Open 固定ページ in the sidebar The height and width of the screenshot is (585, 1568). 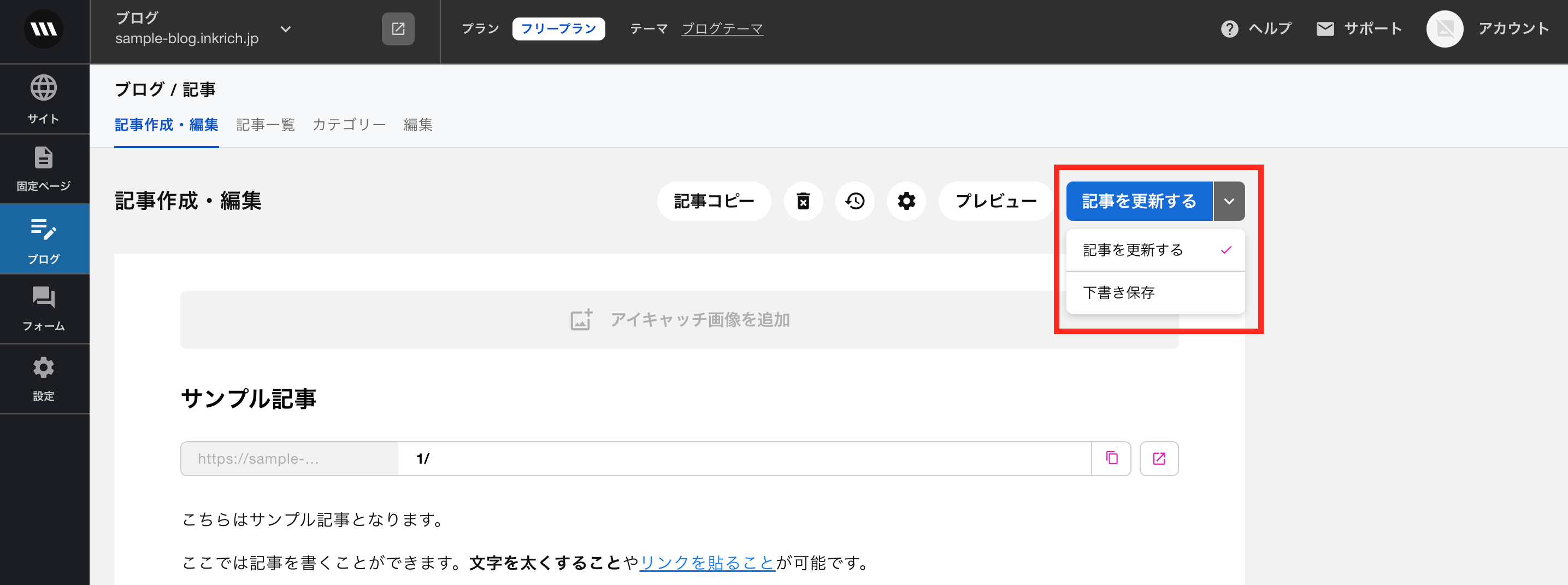[44, 169]
